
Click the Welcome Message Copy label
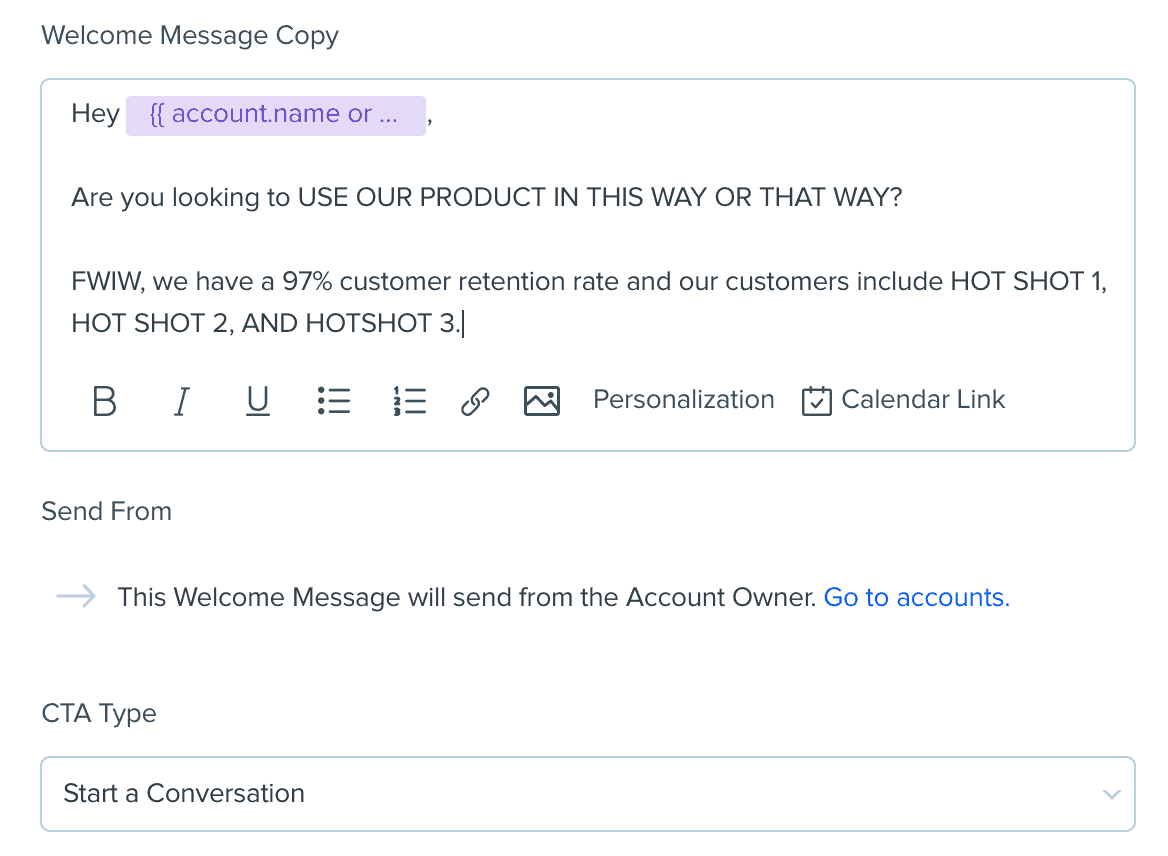190,36
